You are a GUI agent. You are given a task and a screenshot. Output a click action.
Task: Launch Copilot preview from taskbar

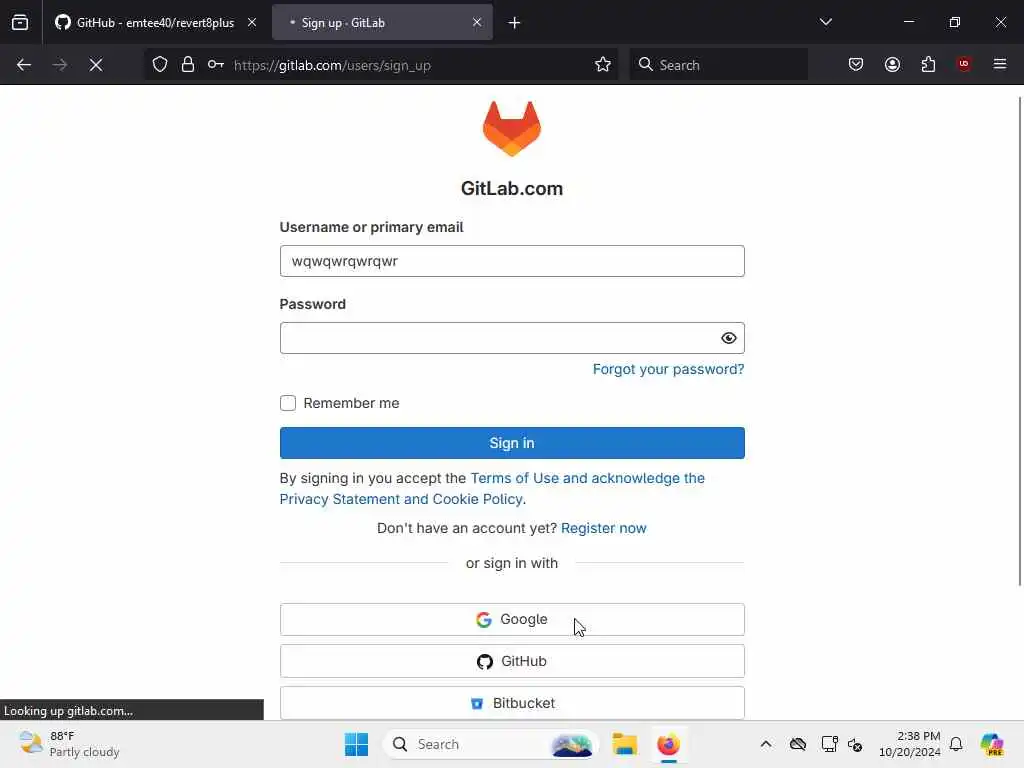(x=992, y=744)
